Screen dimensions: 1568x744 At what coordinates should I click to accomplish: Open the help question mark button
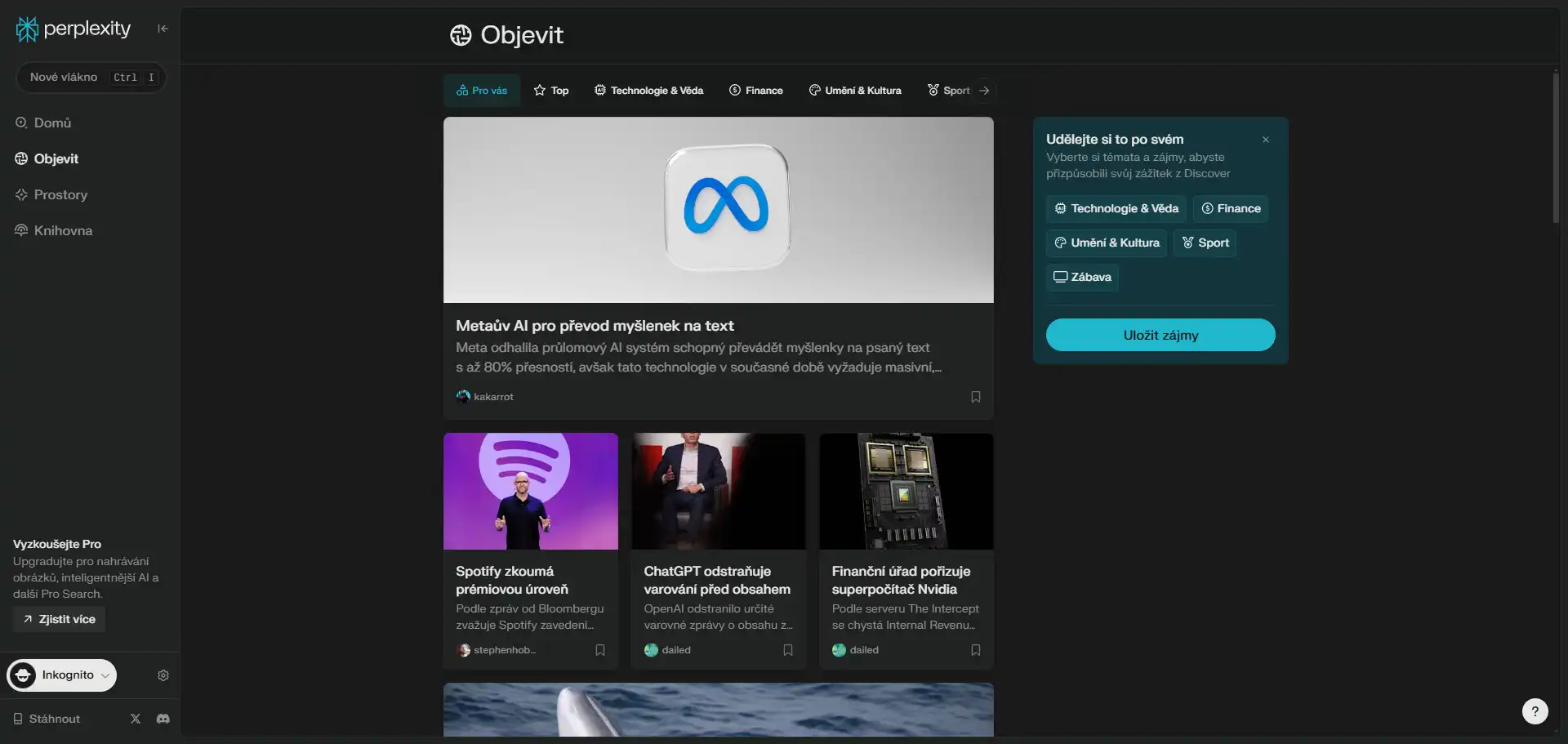(1535, 711)
